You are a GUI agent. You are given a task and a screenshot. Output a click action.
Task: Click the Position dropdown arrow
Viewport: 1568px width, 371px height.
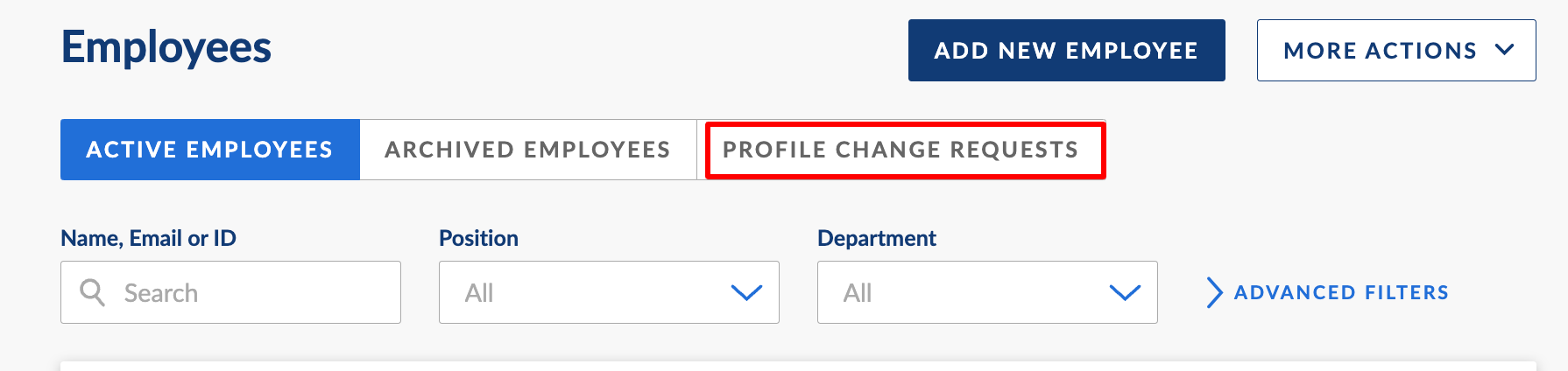click(746, 292)
